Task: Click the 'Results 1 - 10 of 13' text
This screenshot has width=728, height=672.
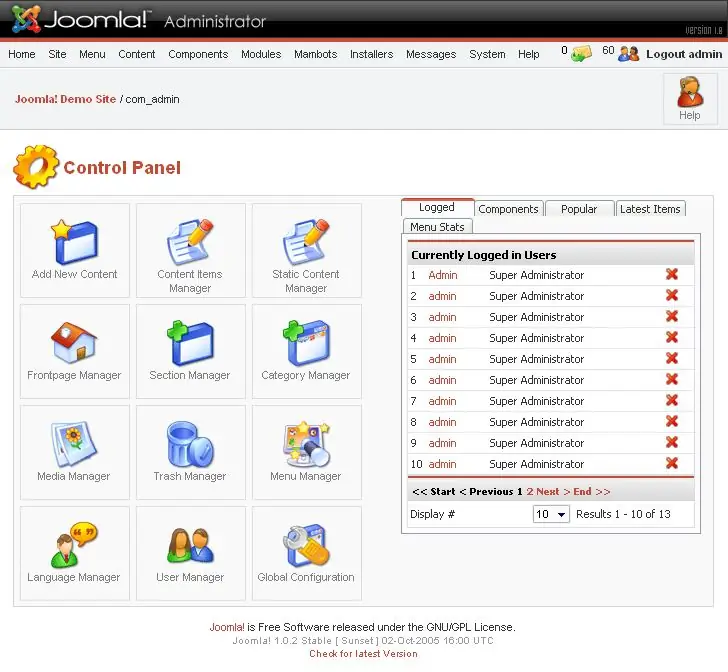Action: [x=623, y=514]
